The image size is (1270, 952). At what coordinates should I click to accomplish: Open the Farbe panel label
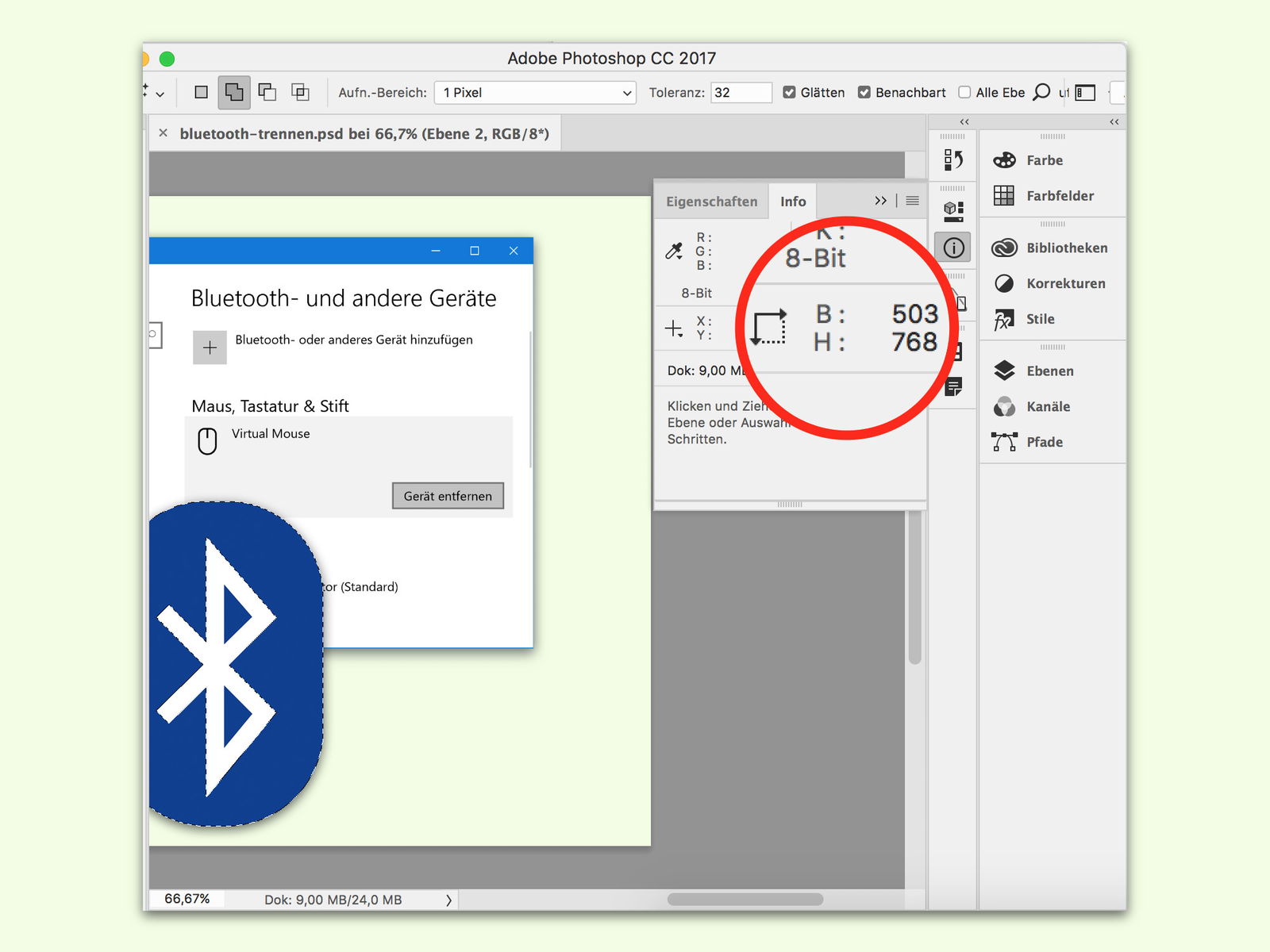click(x=1045, y=160)
